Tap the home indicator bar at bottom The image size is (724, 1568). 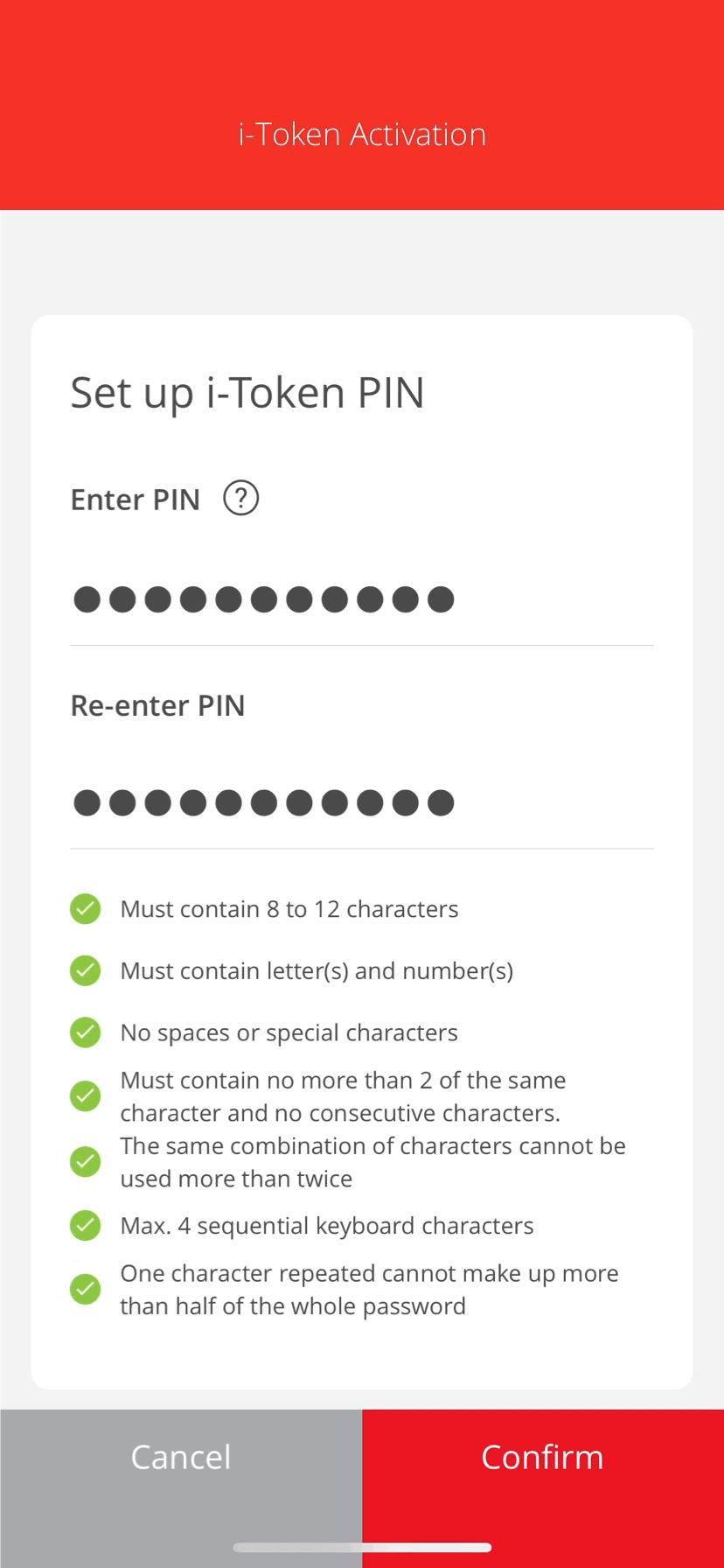click(x=362, y=1547)
